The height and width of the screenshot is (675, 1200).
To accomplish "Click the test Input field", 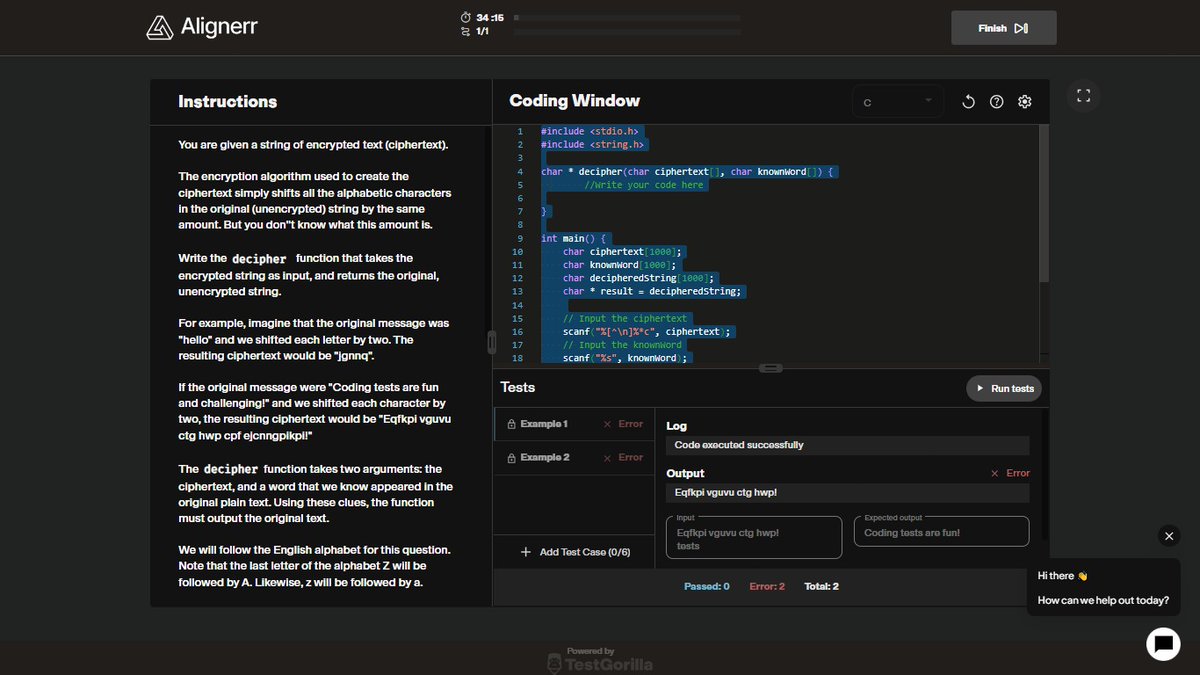I will (x=754, y=537).
